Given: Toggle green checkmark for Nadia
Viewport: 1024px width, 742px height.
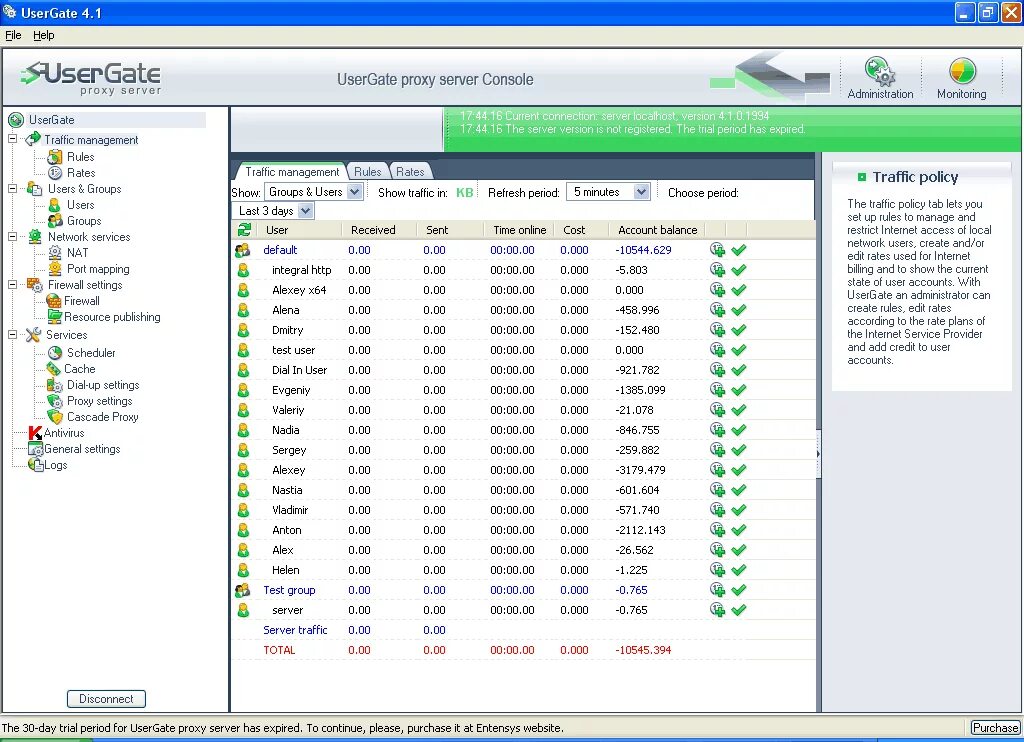Looking at the screenshot, I should point(739,430).
